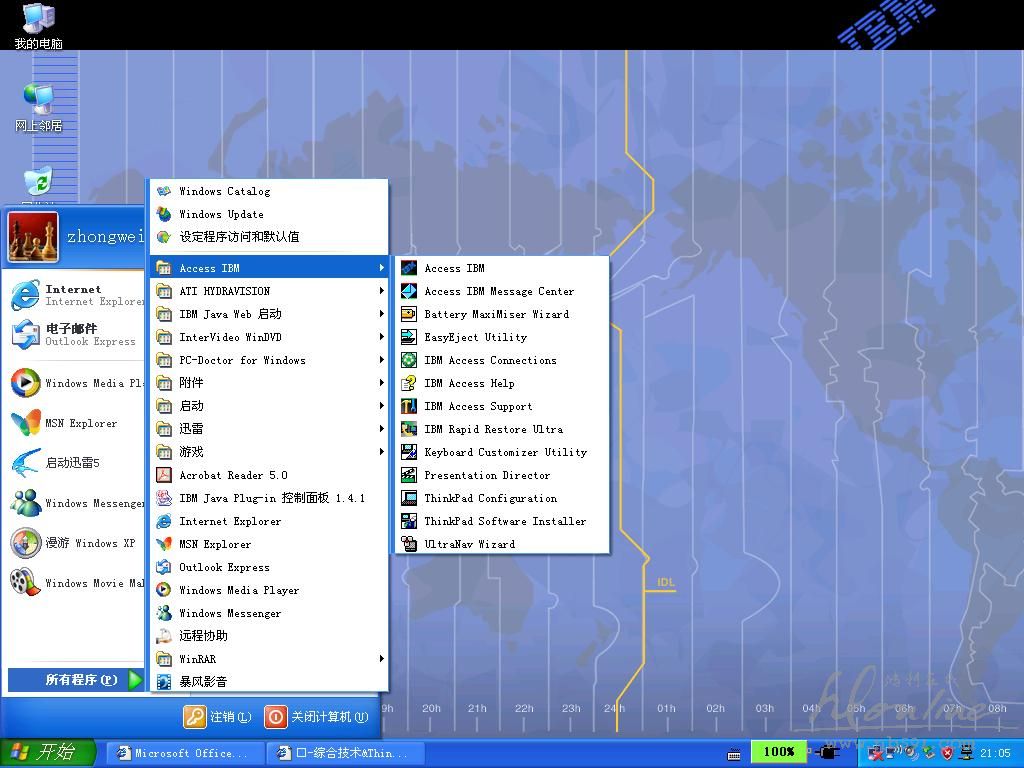Click the IBM Access Connections icon
1024x768 pixels.
(408, 360)
